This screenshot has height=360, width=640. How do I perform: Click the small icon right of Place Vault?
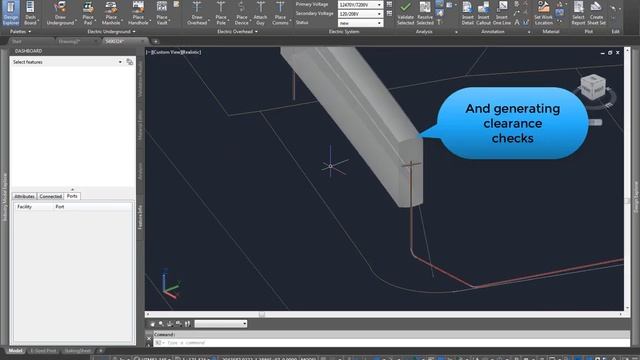pyautogui.click(x=176, y=4)
